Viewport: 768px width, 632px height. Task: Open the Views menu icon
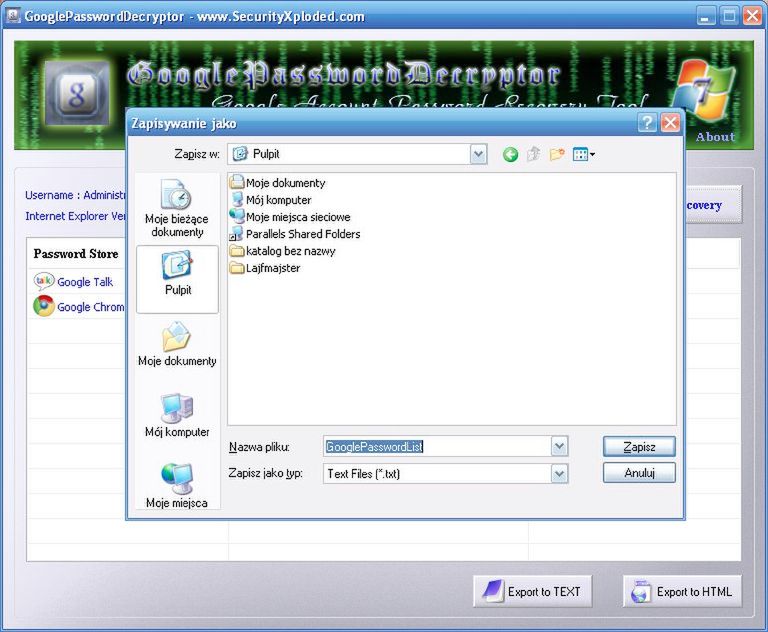pyautogui.click(x=583, y=154)
